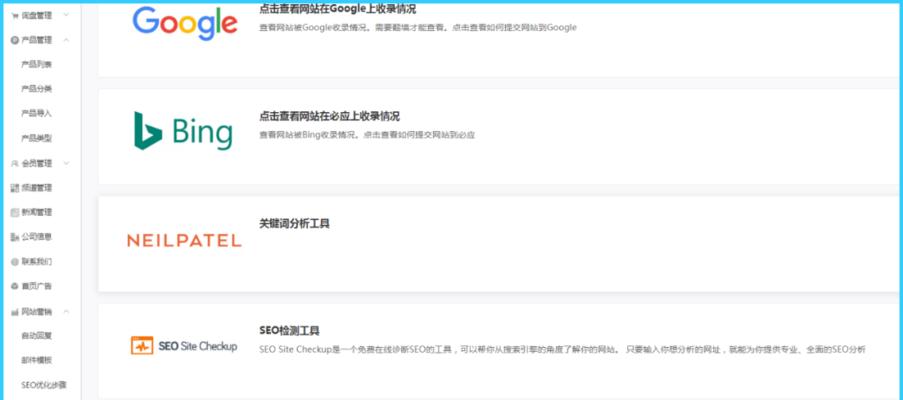Click the Google logo
Screen dimensions: 903x400
[x=185, y=23]
